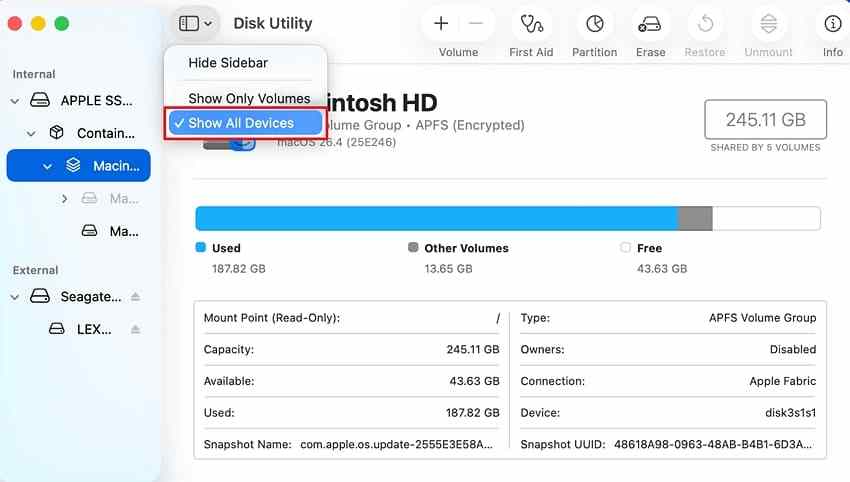The image size is (850, 482).
Task: Click the 245.11 GB capacity box
Action: pos(765,119)
